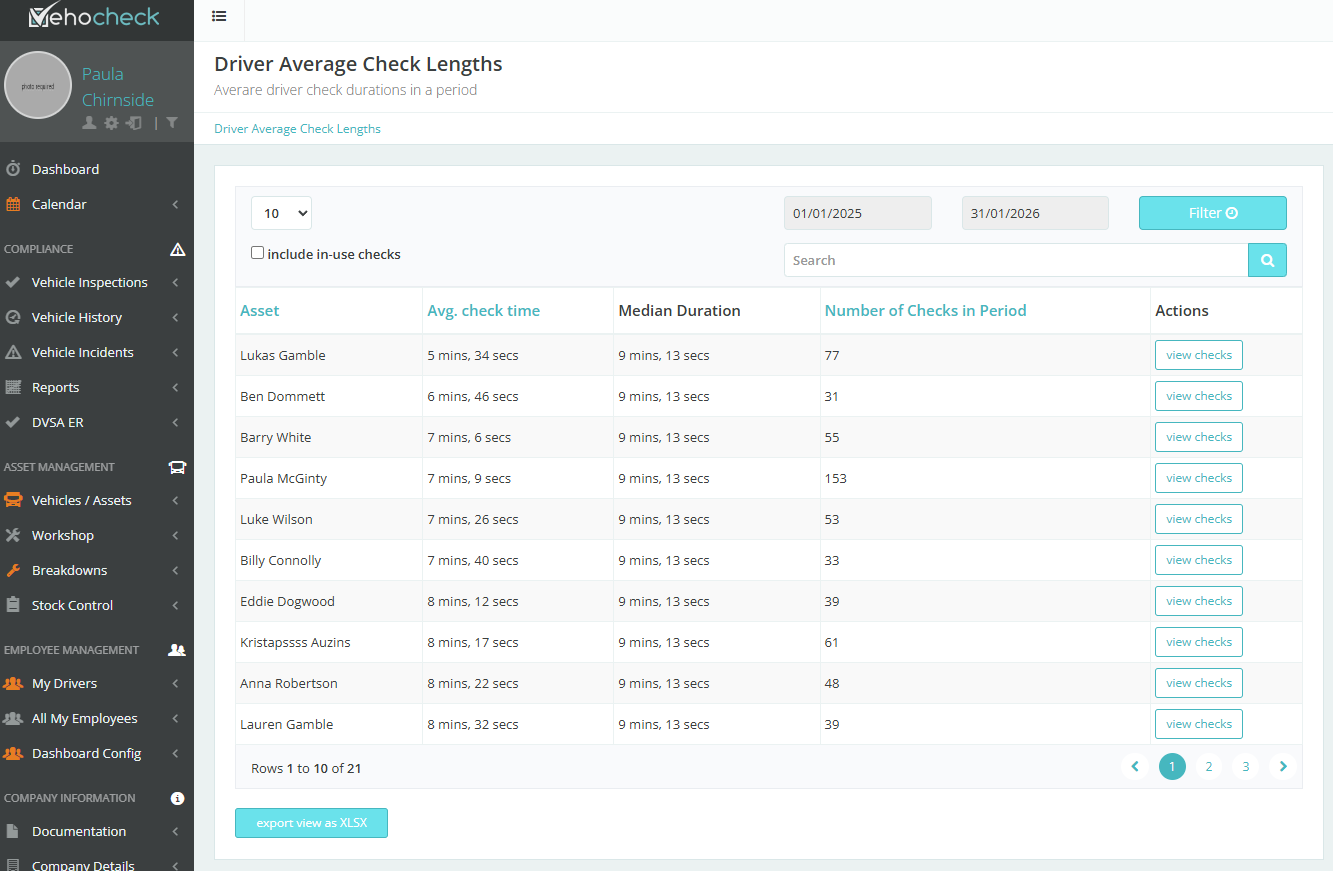This screenshot has height=871, width=1333.
Task: Click the Vehicle History clock icon
Action: tap(13, 317)
